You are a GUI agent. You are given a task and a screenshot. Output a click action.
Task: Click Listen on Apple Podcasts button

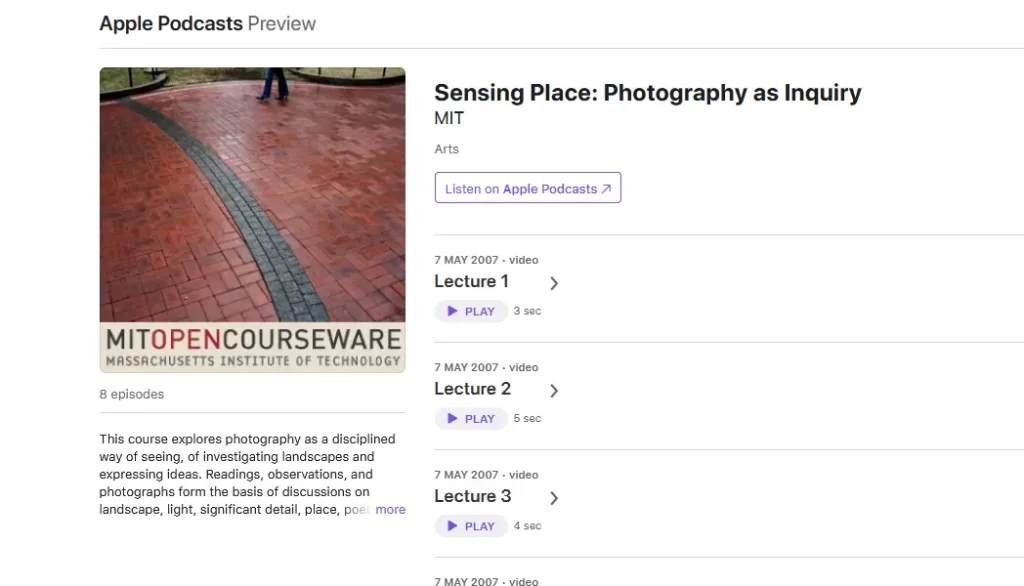[528, 188]
